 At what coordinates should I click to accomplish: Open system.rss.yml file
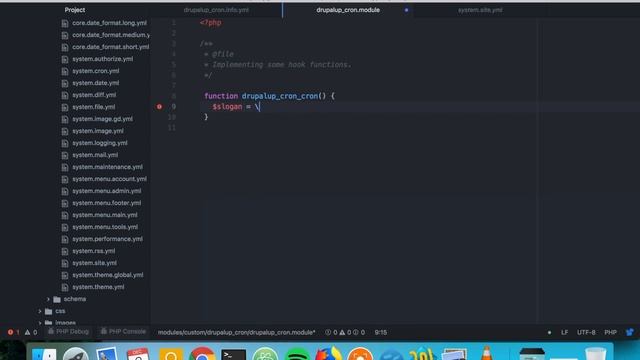[x=93, y=251]
